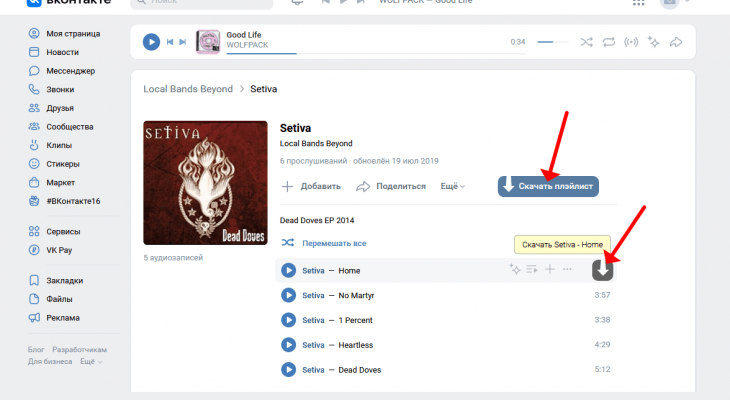The height and width of the screenshot is (400, 730).
Task: Toggle shuffle in the player bar
Action: coord(587,42)
